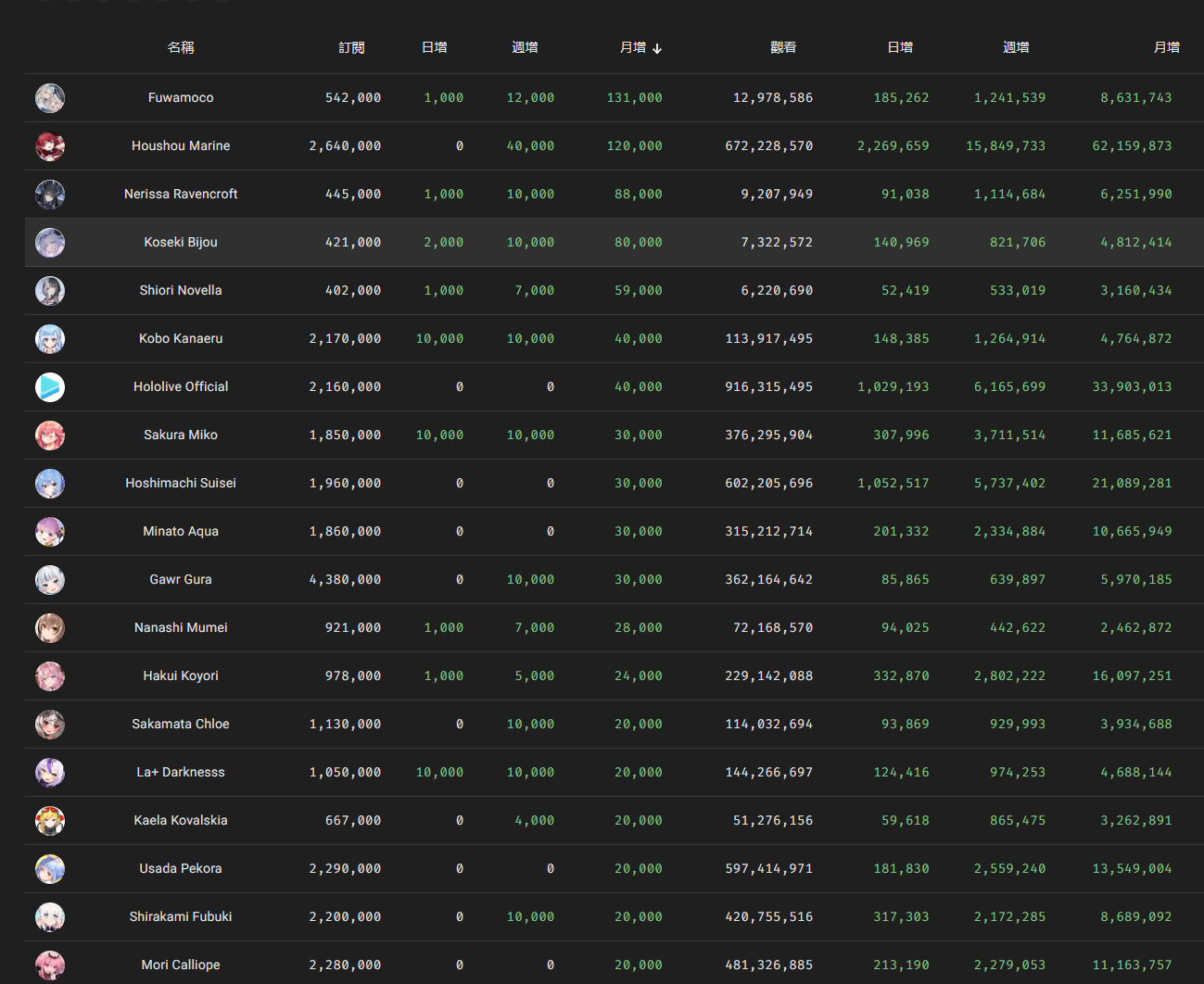This screenshot has width=1204, height=984.
Task: Click Nanashi Mumei's 28,000 monthly gain
Action: point(639,628)
